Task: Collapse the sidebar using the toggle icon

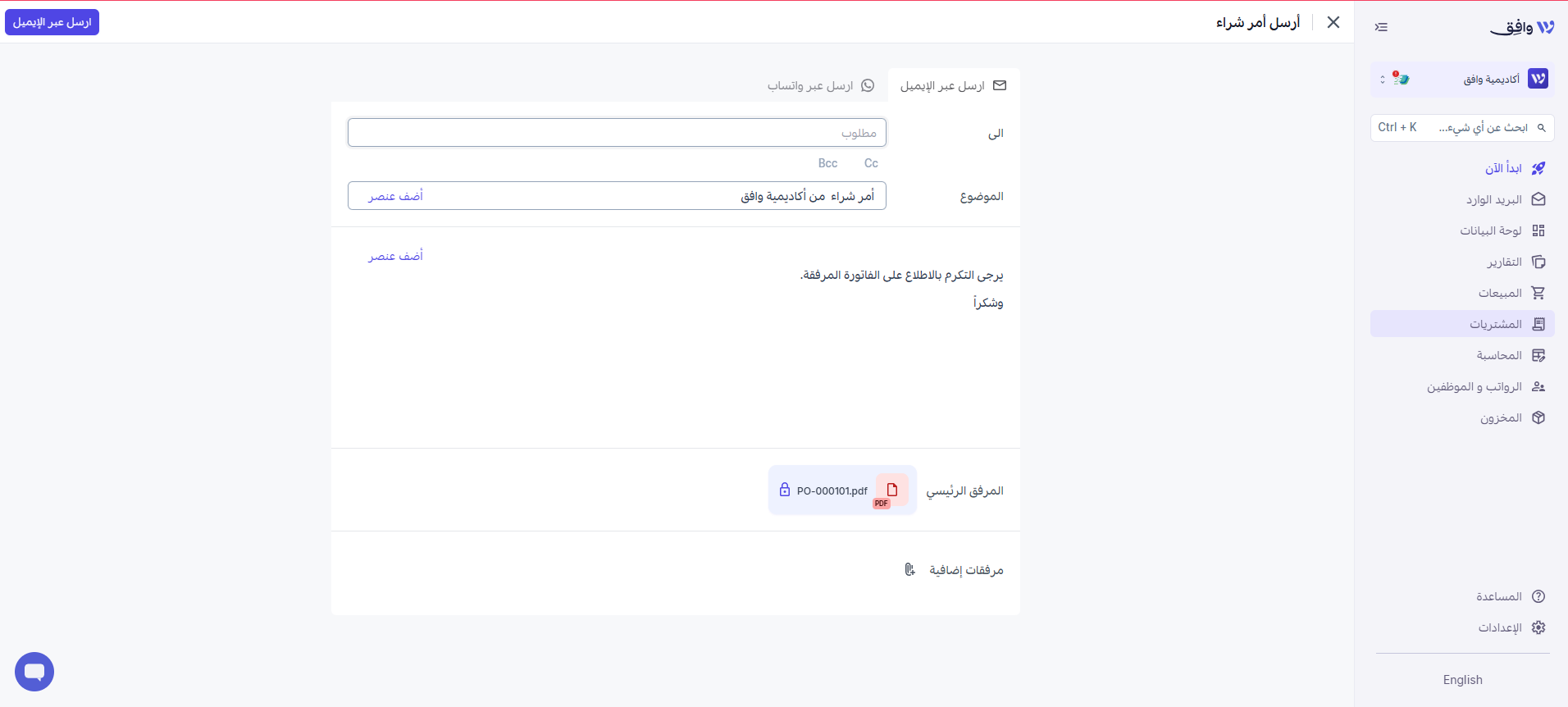Action: pyautogui.click(x=1381, y=27)
